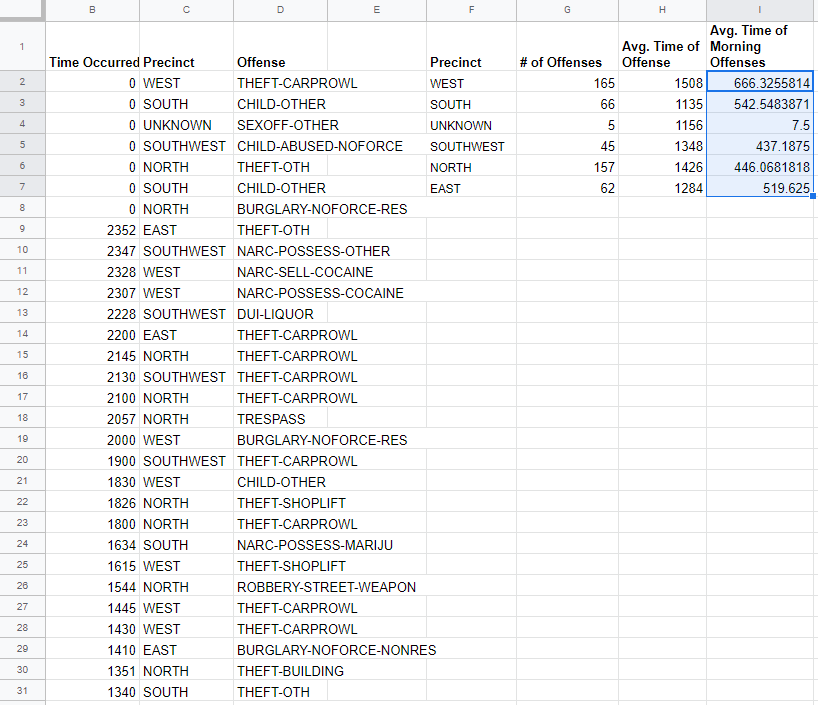The image size is (818, 705).
Task: Click time cell showing 2228
Action: pyautogui.click(x=92, y=313)
